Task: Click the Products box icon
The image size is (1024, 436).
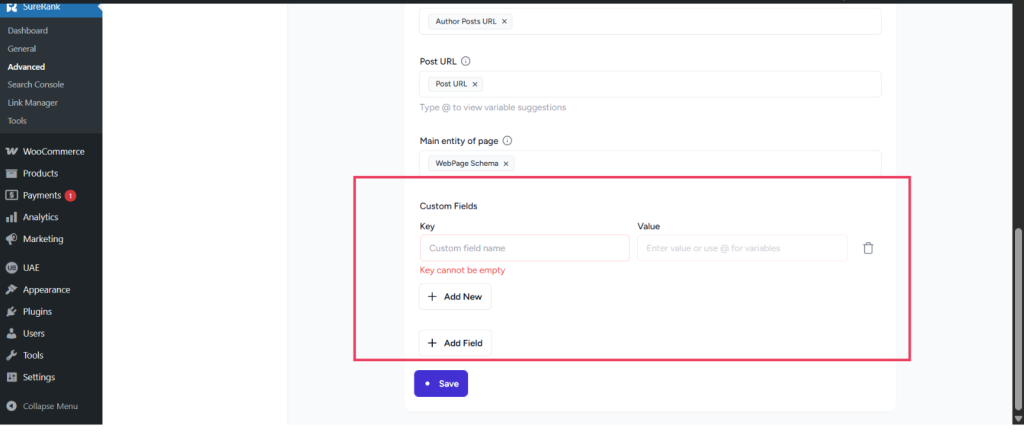Action: point(11,174)
